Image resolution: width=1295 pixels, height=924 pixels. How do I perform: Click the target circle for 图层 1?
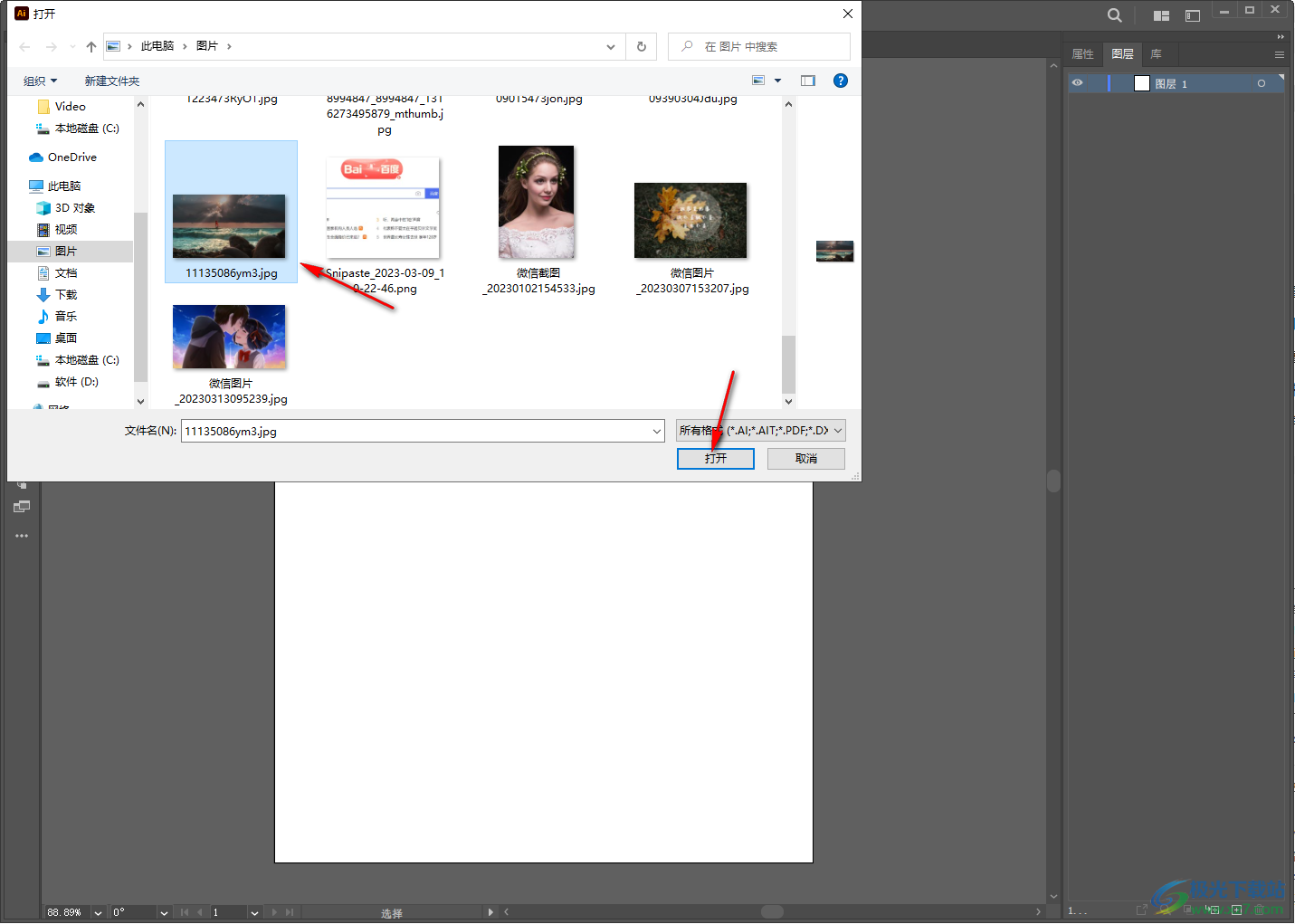click(1261, 83)
